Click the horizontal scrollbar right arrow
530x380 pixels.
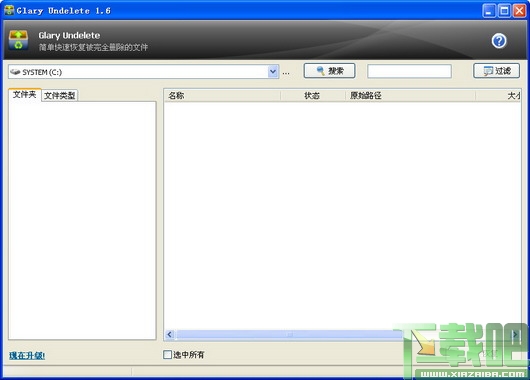(515, 334)
